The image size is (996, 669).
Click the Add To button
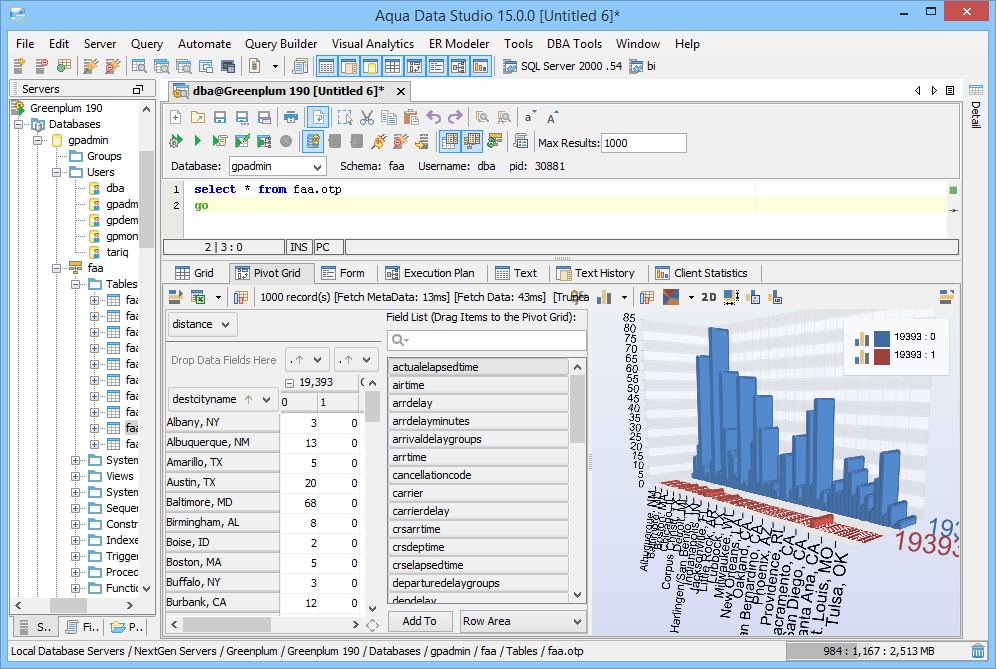(x=419, y=621)
